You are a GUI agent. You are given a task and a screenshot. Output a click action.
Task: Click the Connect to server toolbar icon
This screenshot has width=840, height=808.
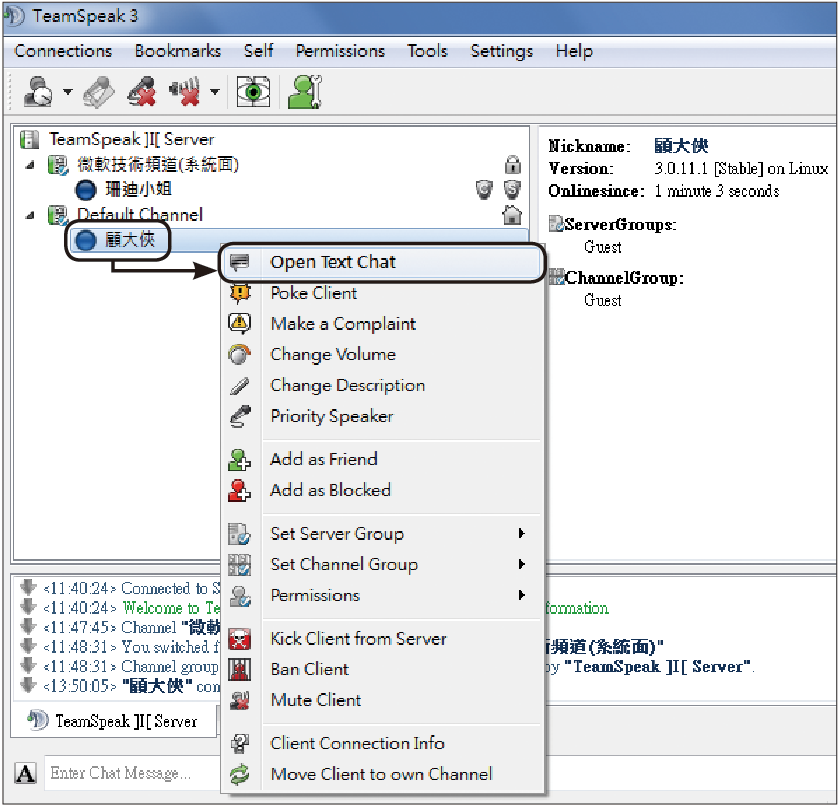(38, 91)
